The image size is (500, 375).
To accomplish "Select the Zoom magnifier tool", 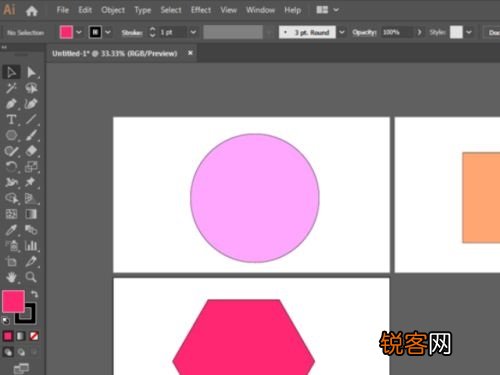I will 31,277.
